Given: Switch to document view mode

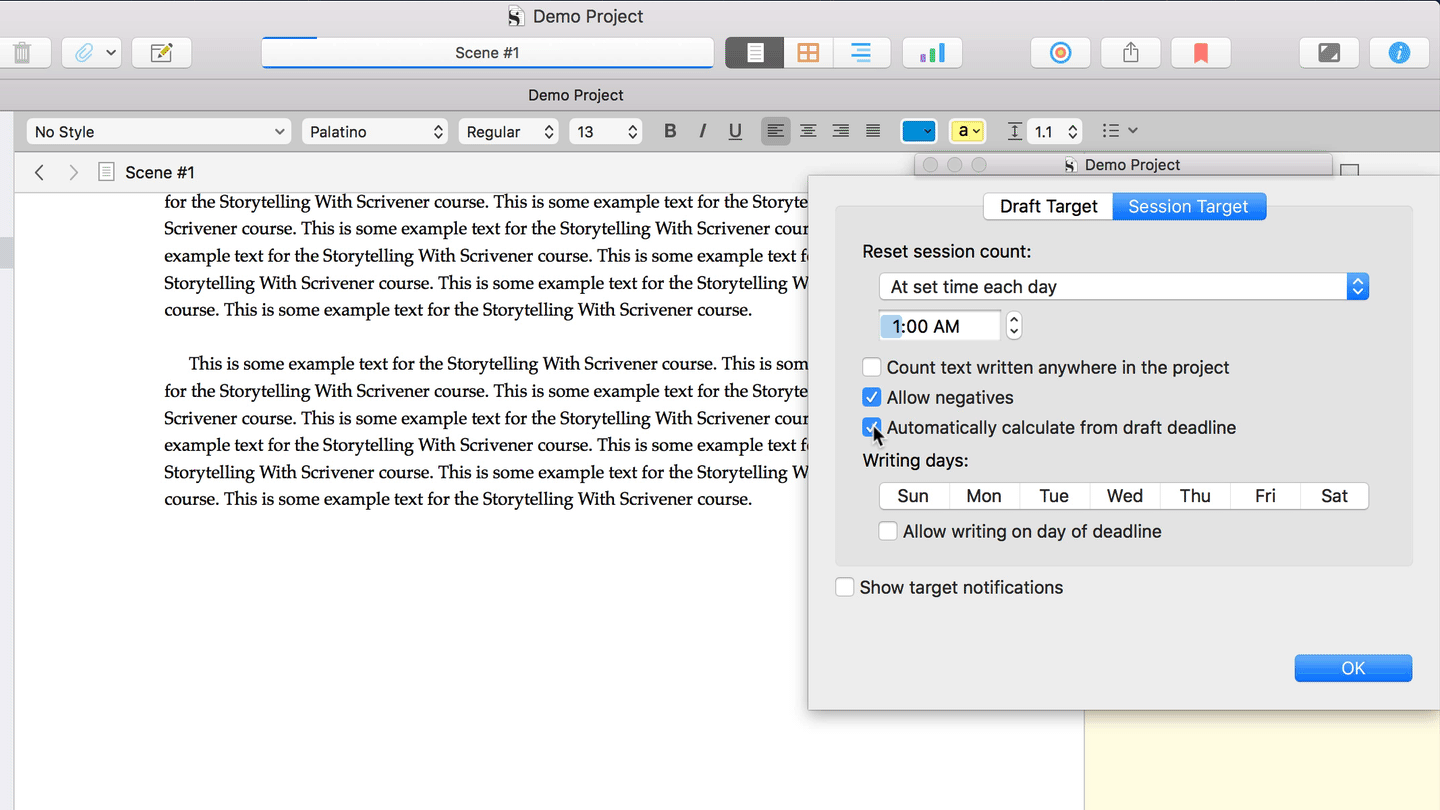Looking at the screenshot, I should pos(755,53).
